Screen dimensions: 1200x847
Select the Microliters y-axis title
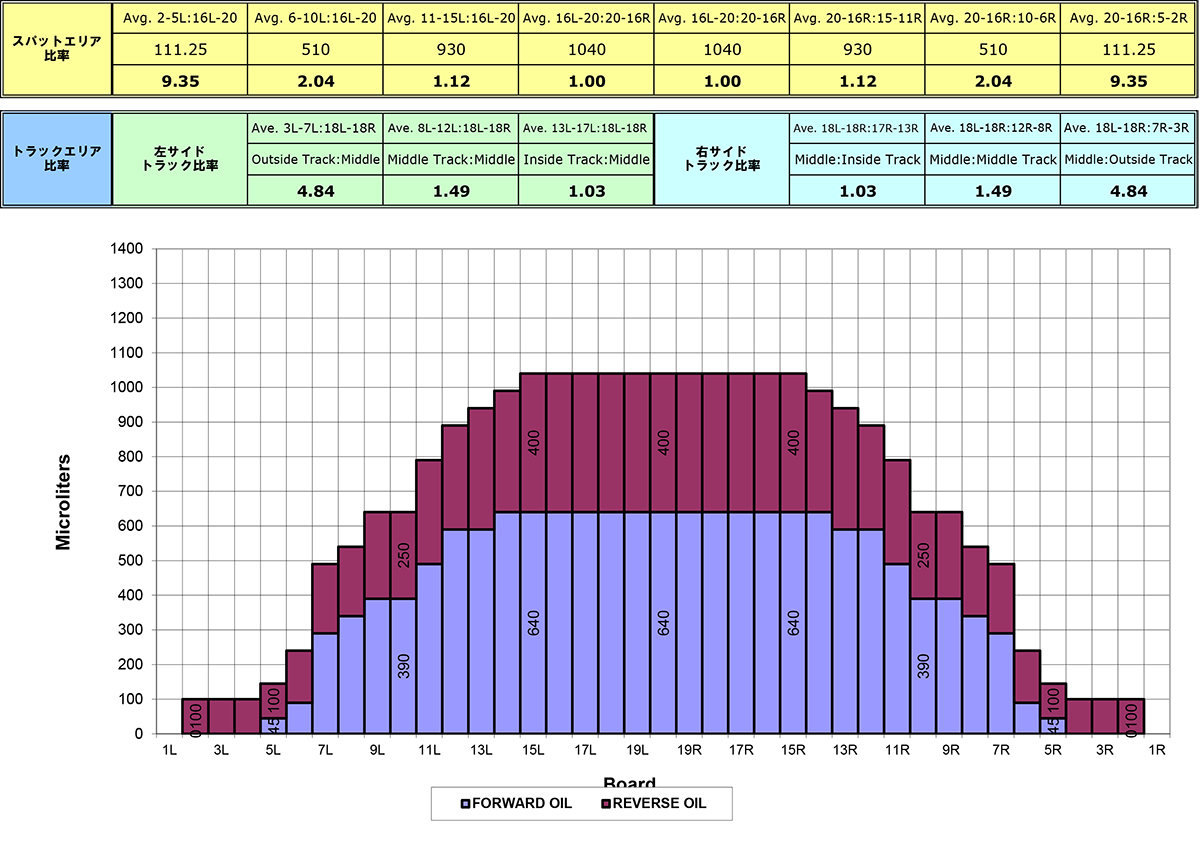[x=64, y=500]
